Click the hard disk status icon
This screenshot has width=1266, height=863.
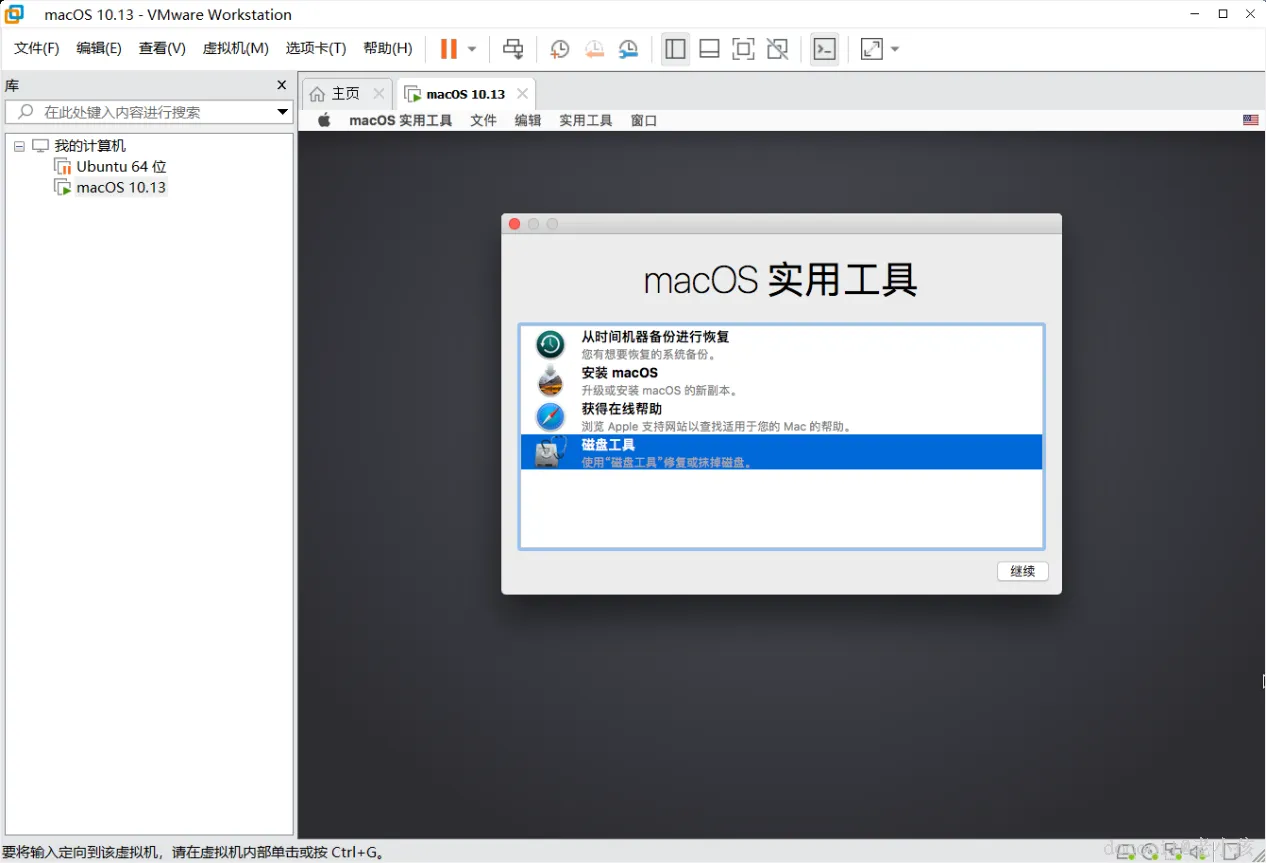pos(1127,852)
